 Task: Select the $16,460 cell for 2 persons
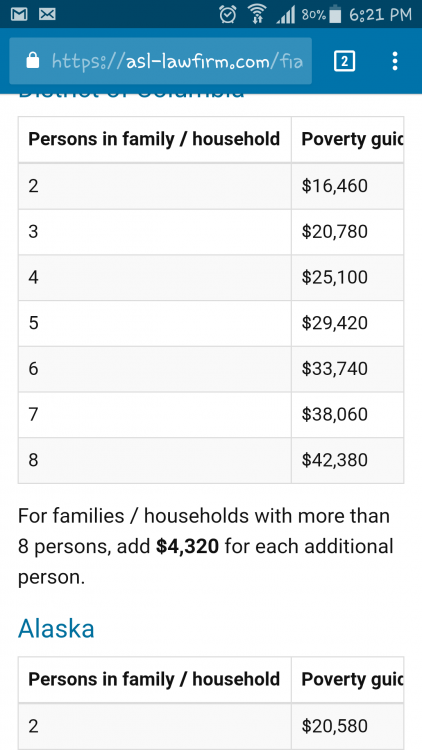347,186
